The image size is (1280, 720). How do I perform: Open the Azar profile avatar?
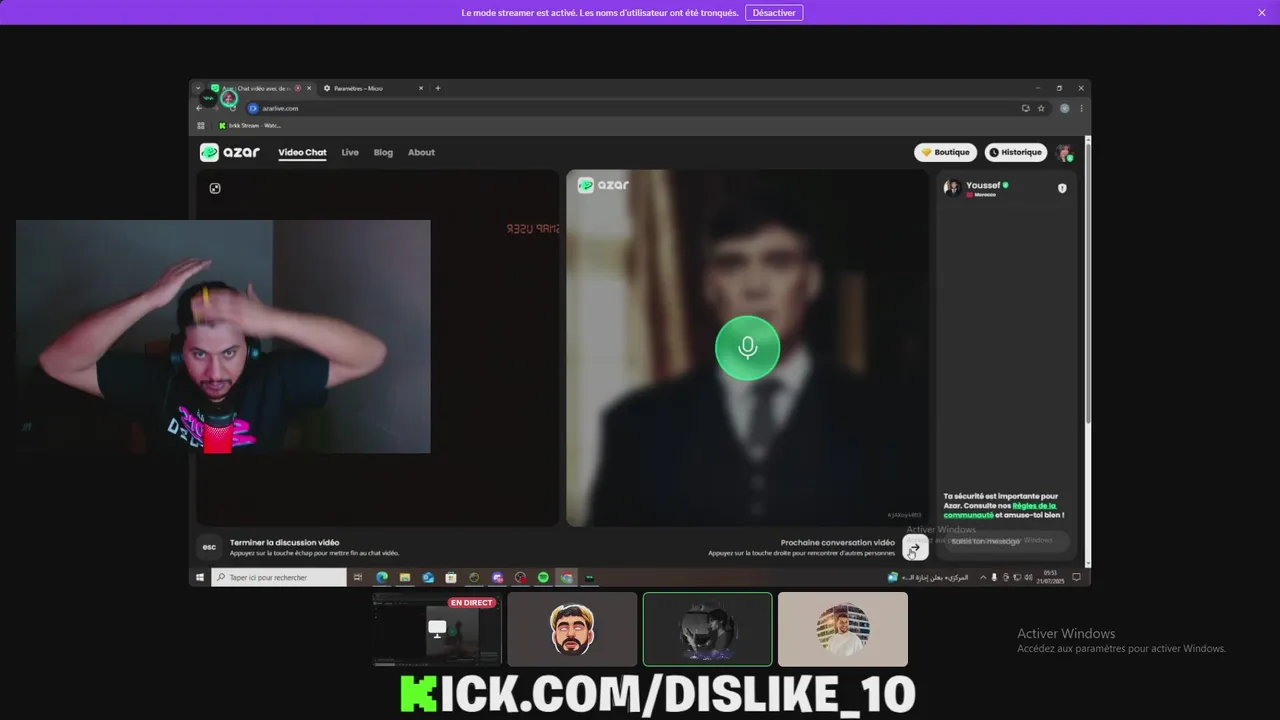pos(1064,152)
